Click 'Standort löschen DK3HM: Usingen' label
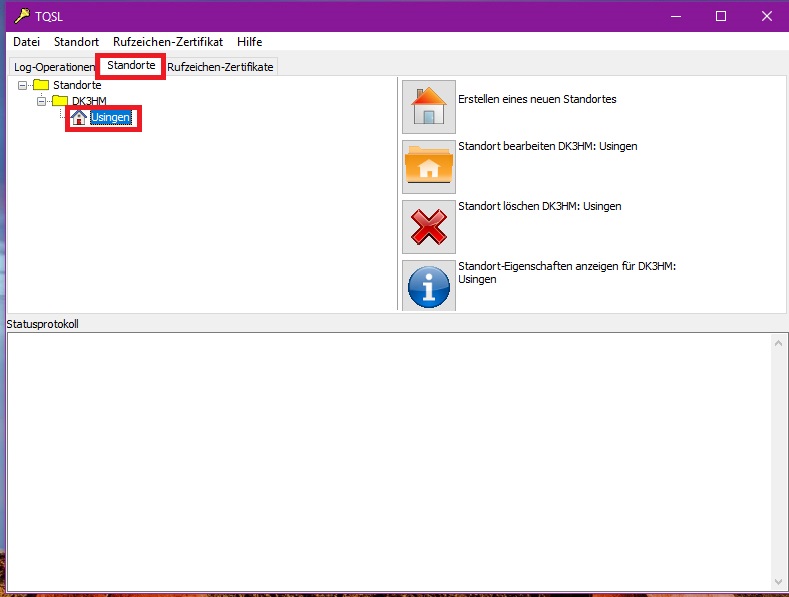789x597 pixels. (x=539, y=206)
